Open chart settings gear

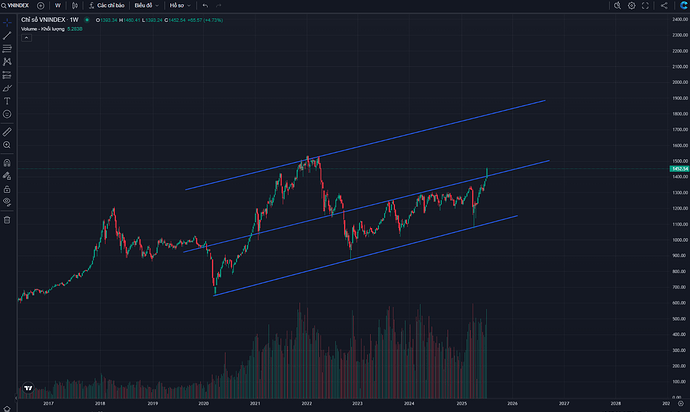click(x=631, y=5)
